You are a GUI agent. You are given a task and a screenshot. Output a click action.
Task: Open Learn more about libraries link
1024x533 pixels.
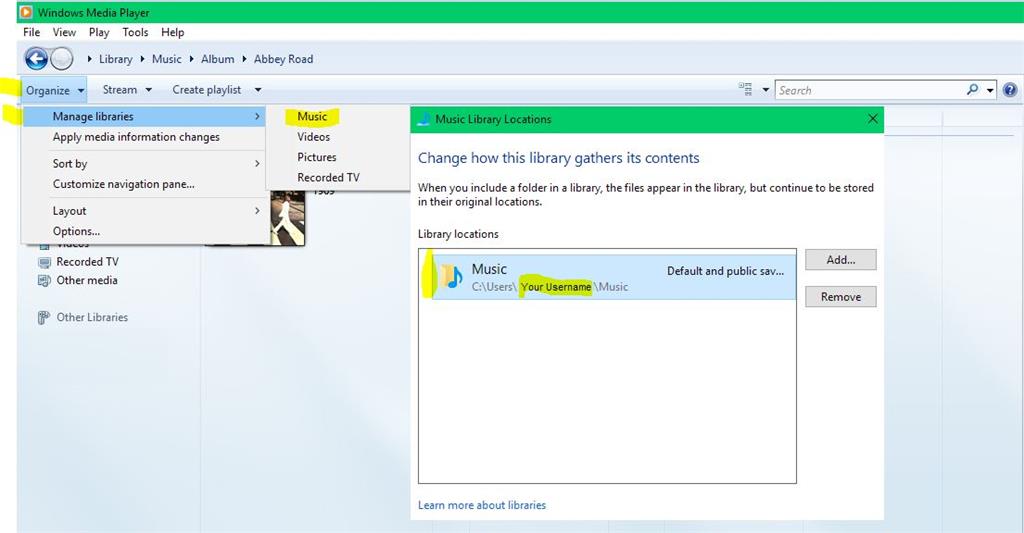[482, 505]
